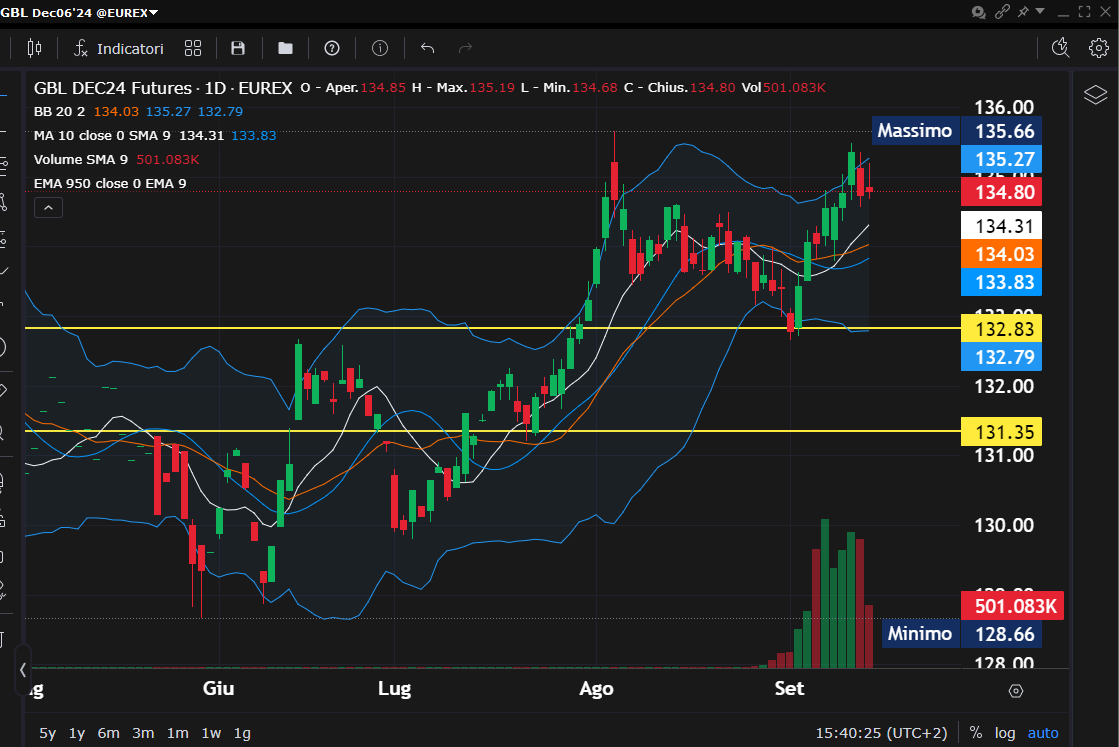Screen dimensions: 1119x747
Task: Toggle auto scale mode
Action: [x=1043, y=733]
